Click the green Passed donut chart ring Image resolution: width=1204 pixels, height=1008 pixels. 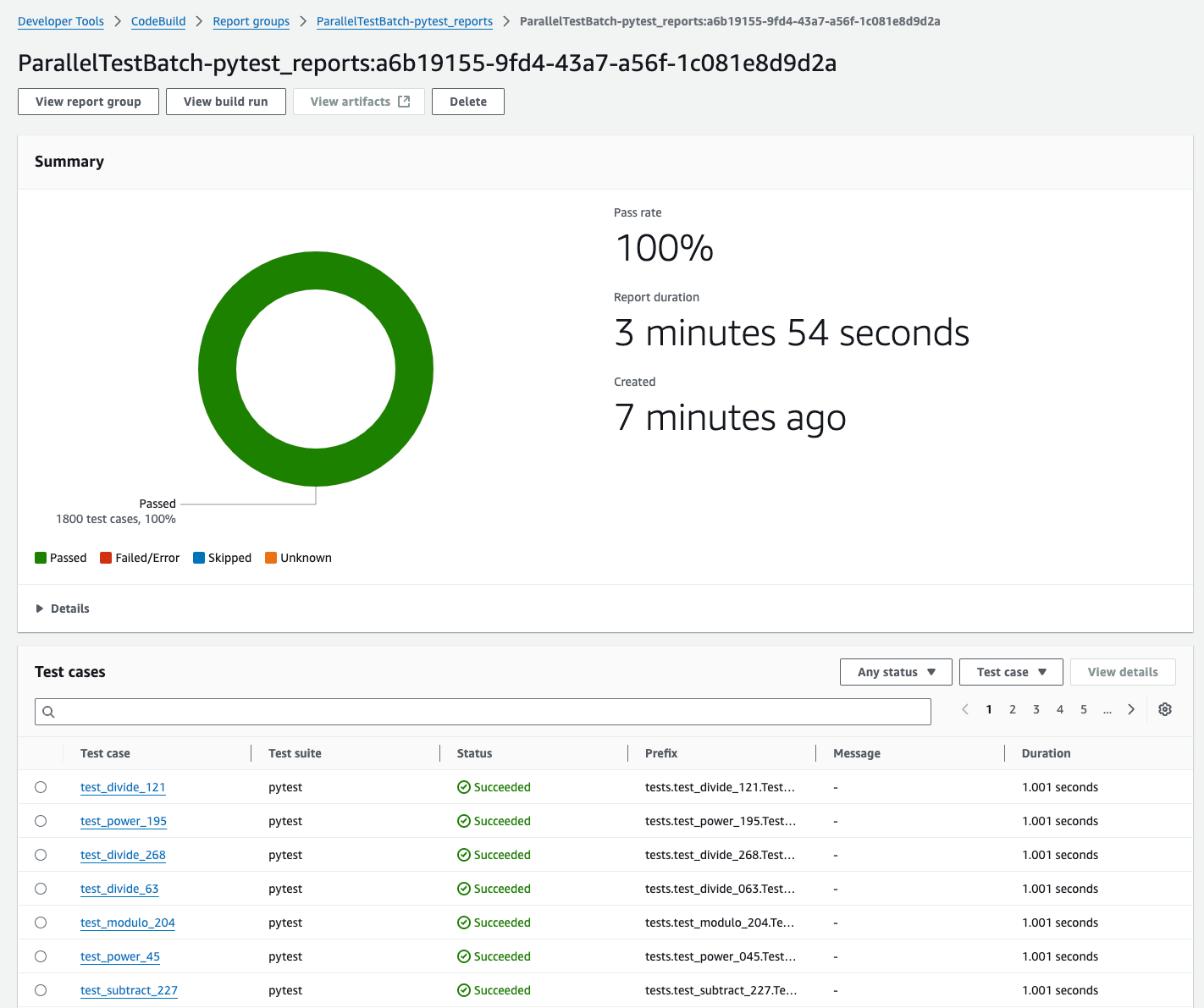pyautogui.click(x=316, y=270)
